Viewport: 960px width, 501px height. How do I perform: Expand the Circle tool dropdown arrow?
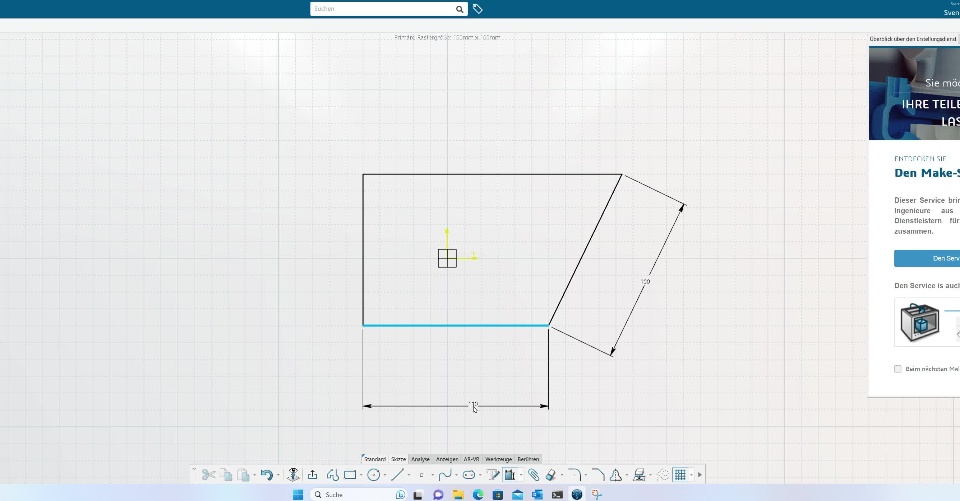(385, 475)
